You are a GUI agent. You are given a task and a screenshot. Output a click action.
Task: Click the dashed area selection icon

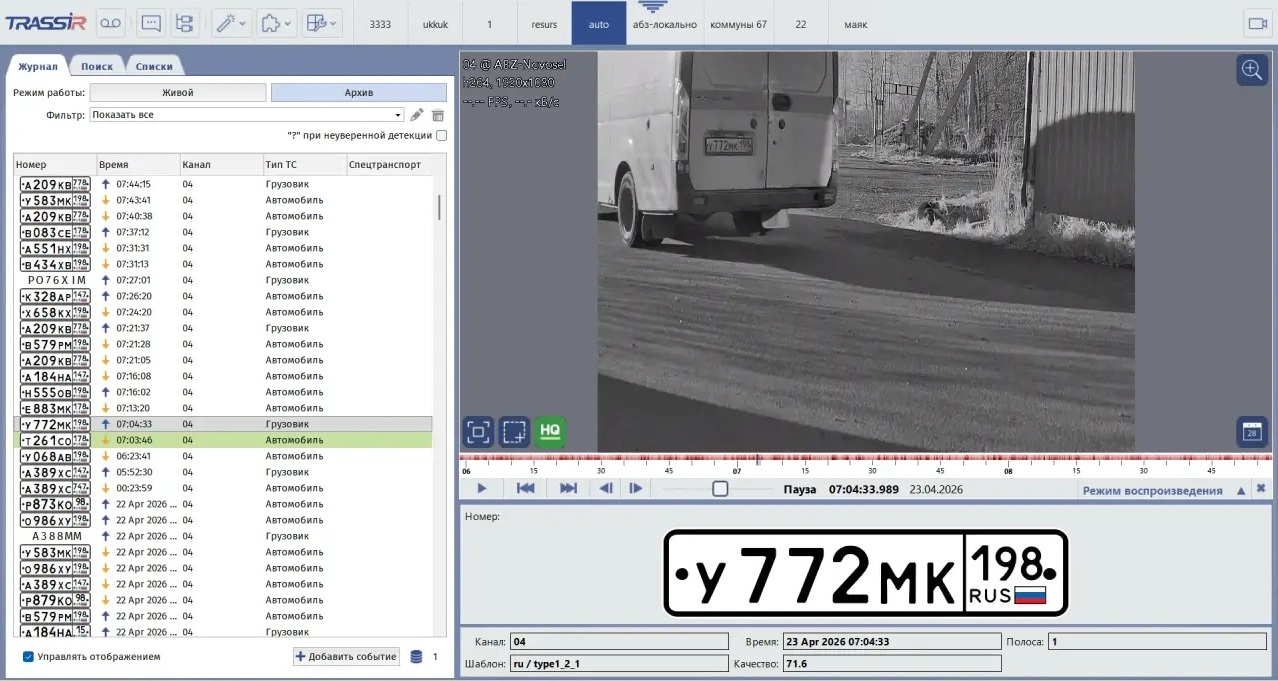[x=514, y=431]
